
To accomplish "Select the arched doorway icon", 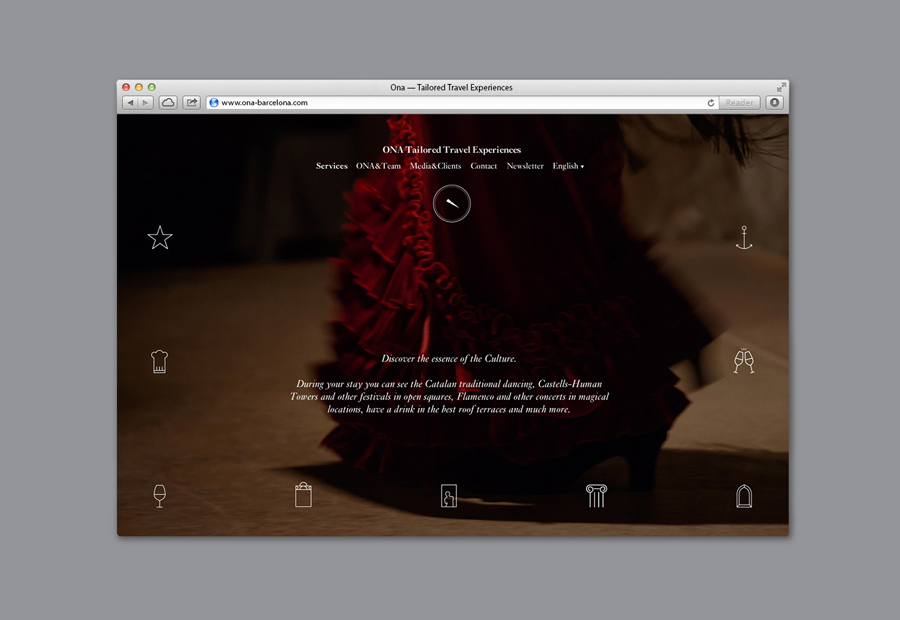I will [744, 496].
